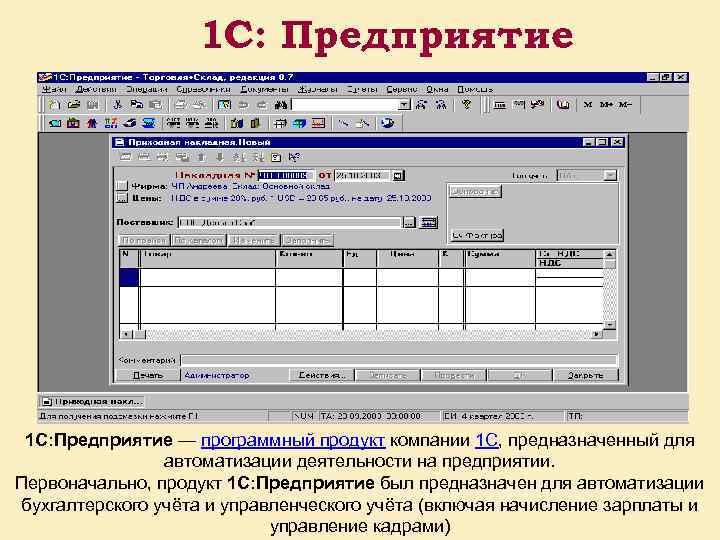This screenshot has height=540, width=720.
Task: Open the Действия menu
Action: click(96, 89)
